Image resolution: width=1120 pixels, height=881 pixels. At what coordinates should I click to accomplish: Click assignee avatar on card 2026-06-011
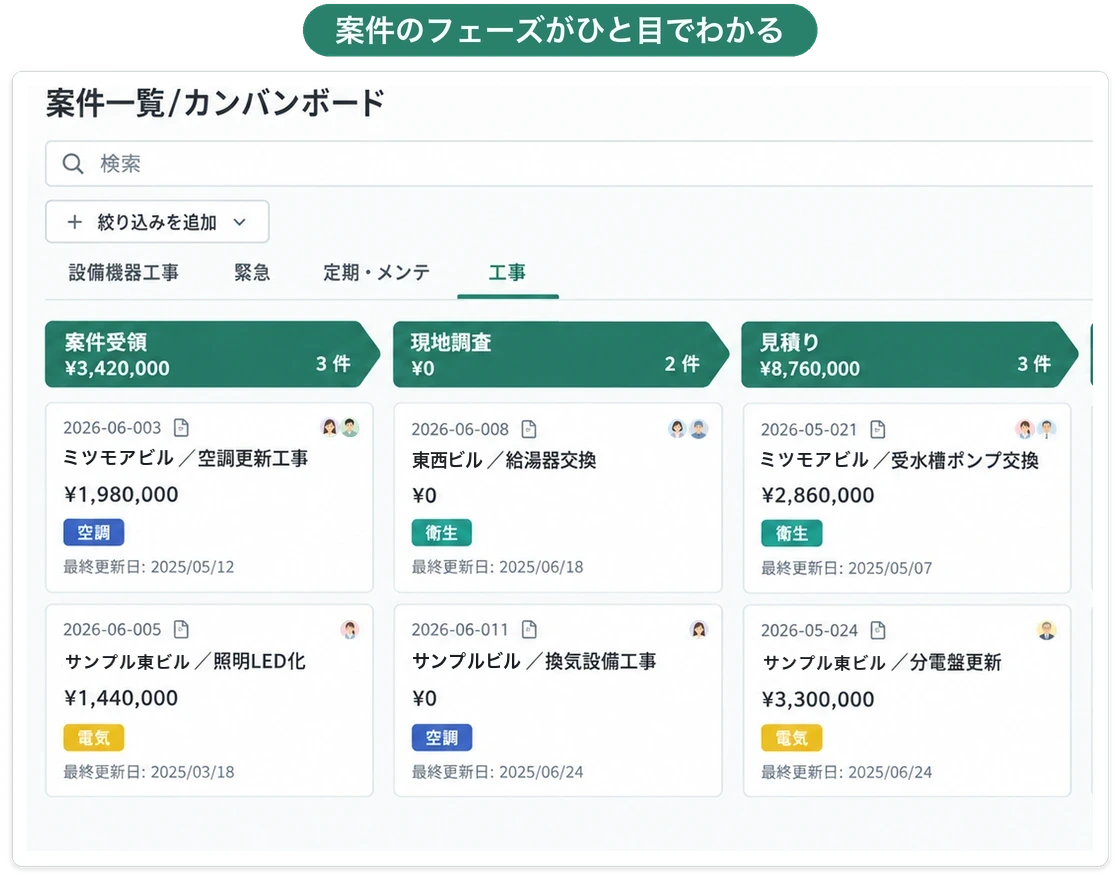[699, 629]
